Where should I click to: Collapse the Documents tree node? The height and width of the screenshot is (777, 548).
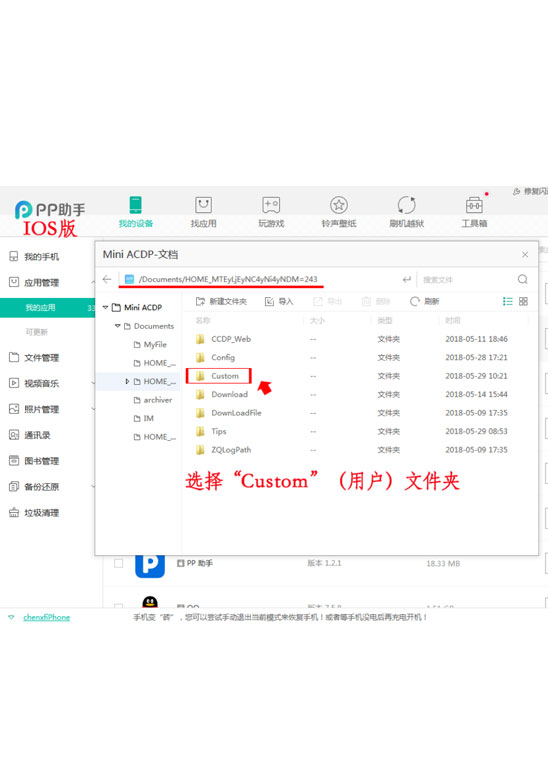point(117,326)
